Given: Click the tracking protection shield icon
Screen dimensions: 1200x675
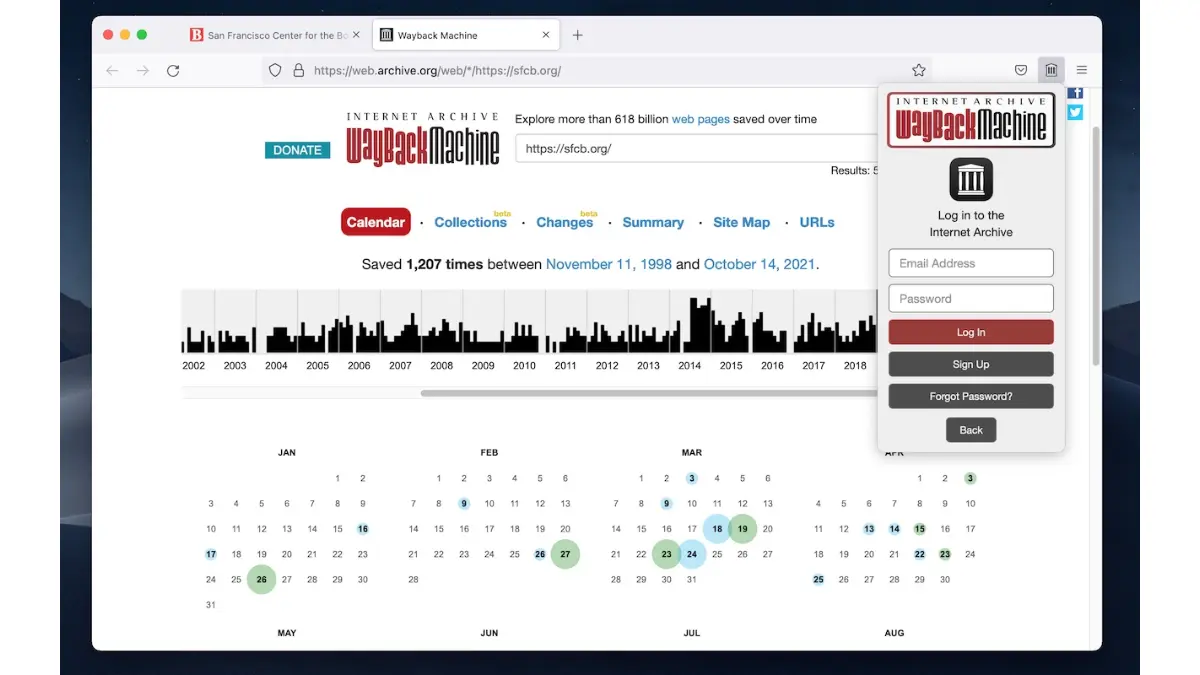Looking at the screenshot, I should pyautogui.click(x=275, y=70).
